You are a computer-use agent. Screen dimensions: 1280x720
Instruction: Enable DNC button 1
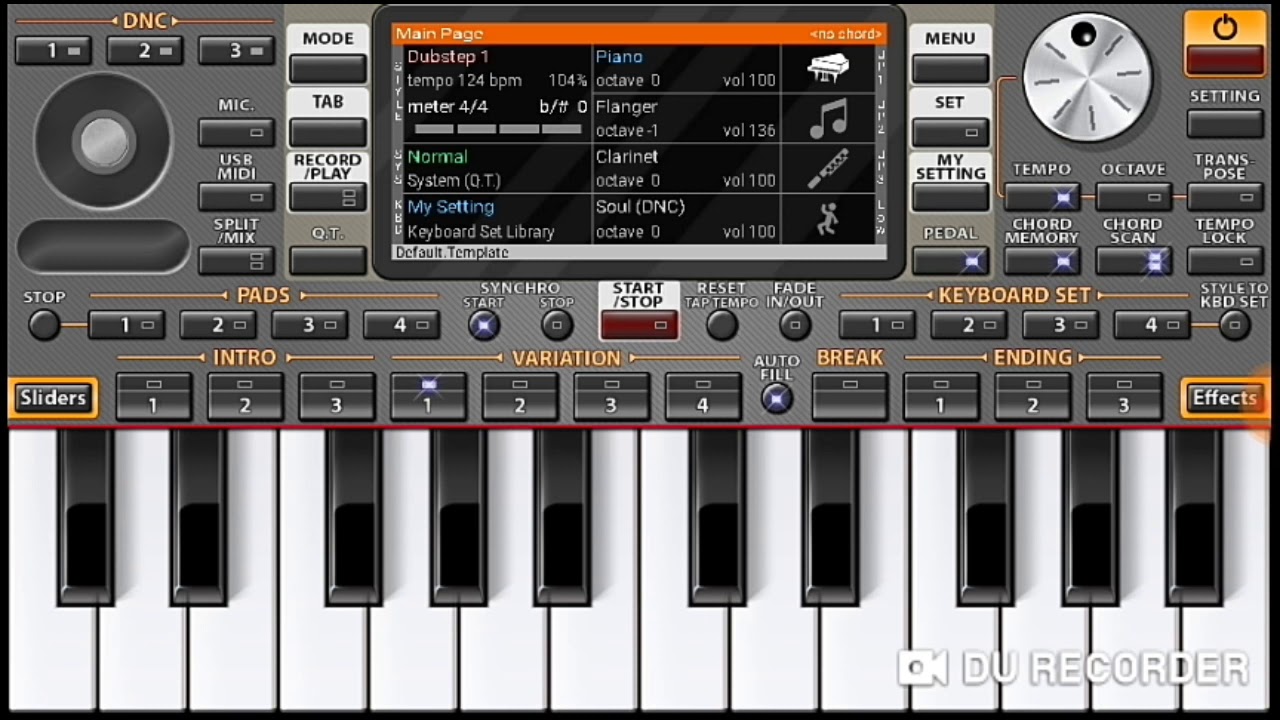(53, 50)
